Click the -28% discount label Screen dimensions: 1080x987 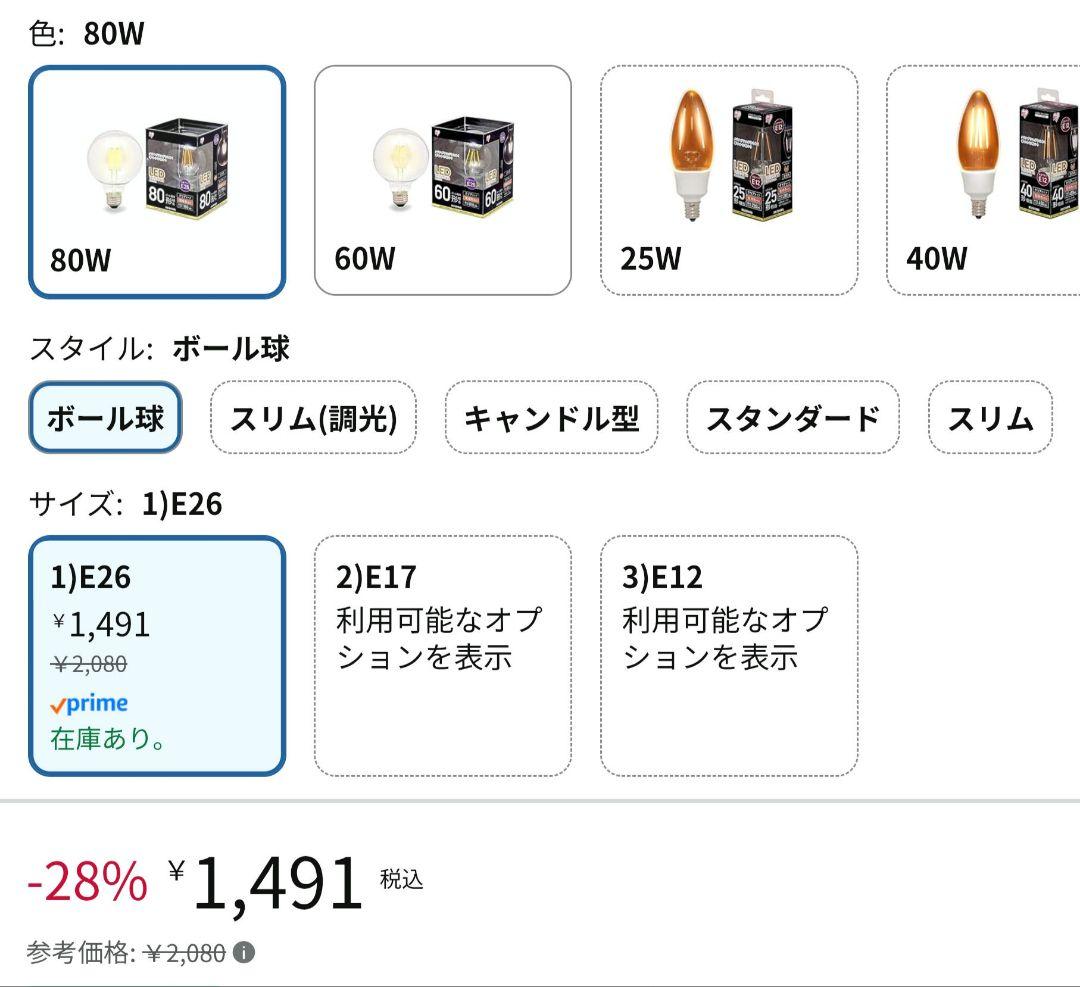[x=87, y=882]
